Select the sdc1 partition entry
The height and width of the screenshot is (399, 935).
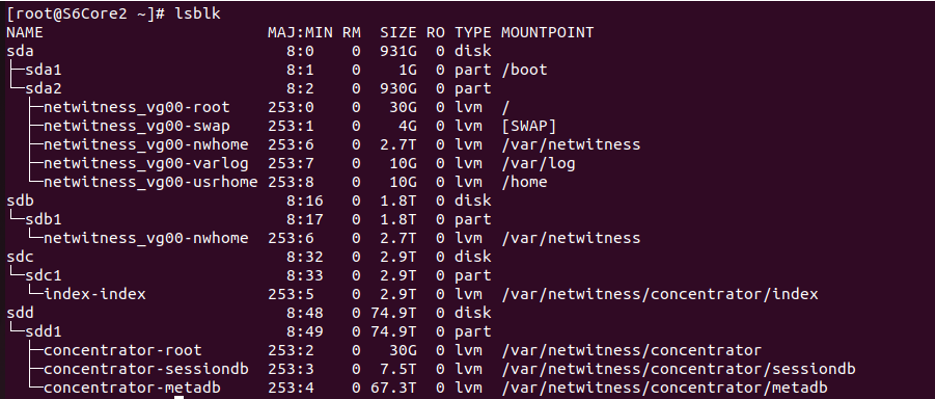point(43,275)
